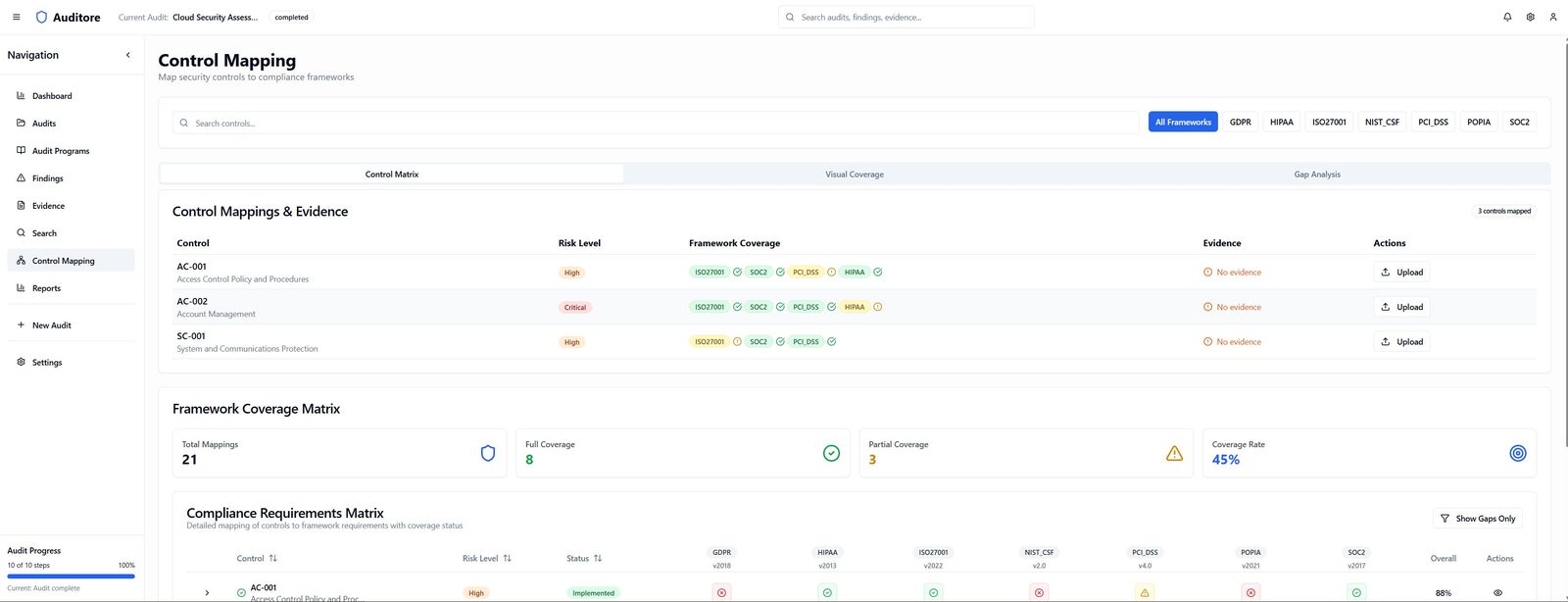Click the HIPAA covered icon for AC-001
This screenshot has width=1568, height=602.
coord(827,593)
